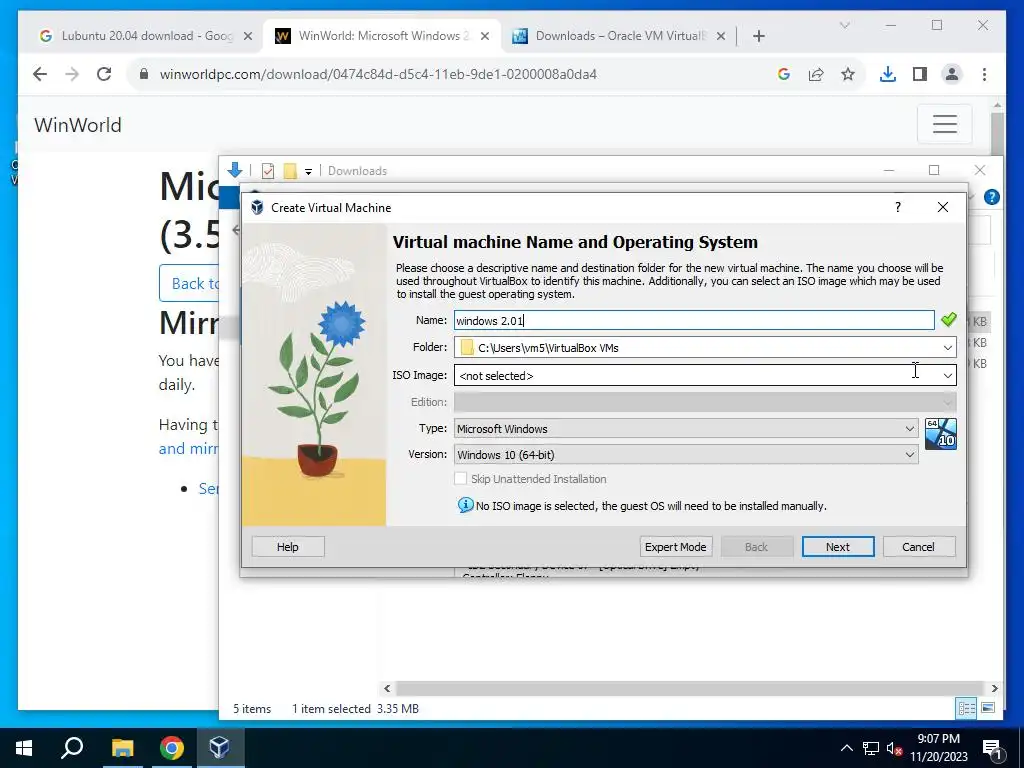This screenshot has width=1024, height=768.
Task: Open Google Chrome from the taskbar
Action: click(172, 748)
